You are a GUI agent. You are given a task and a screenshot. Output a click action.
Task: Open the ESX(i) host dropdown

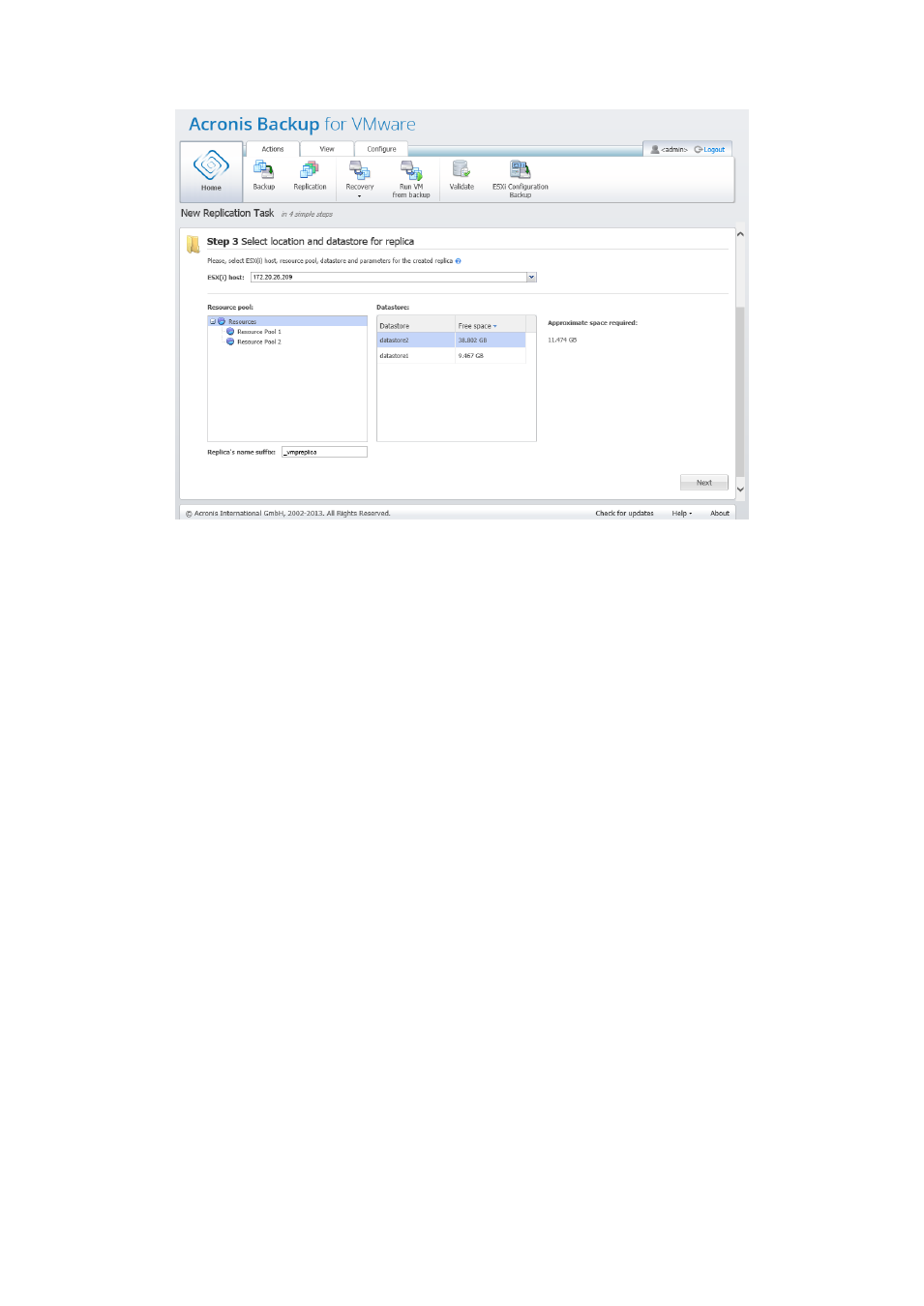[x=531, y=278]
